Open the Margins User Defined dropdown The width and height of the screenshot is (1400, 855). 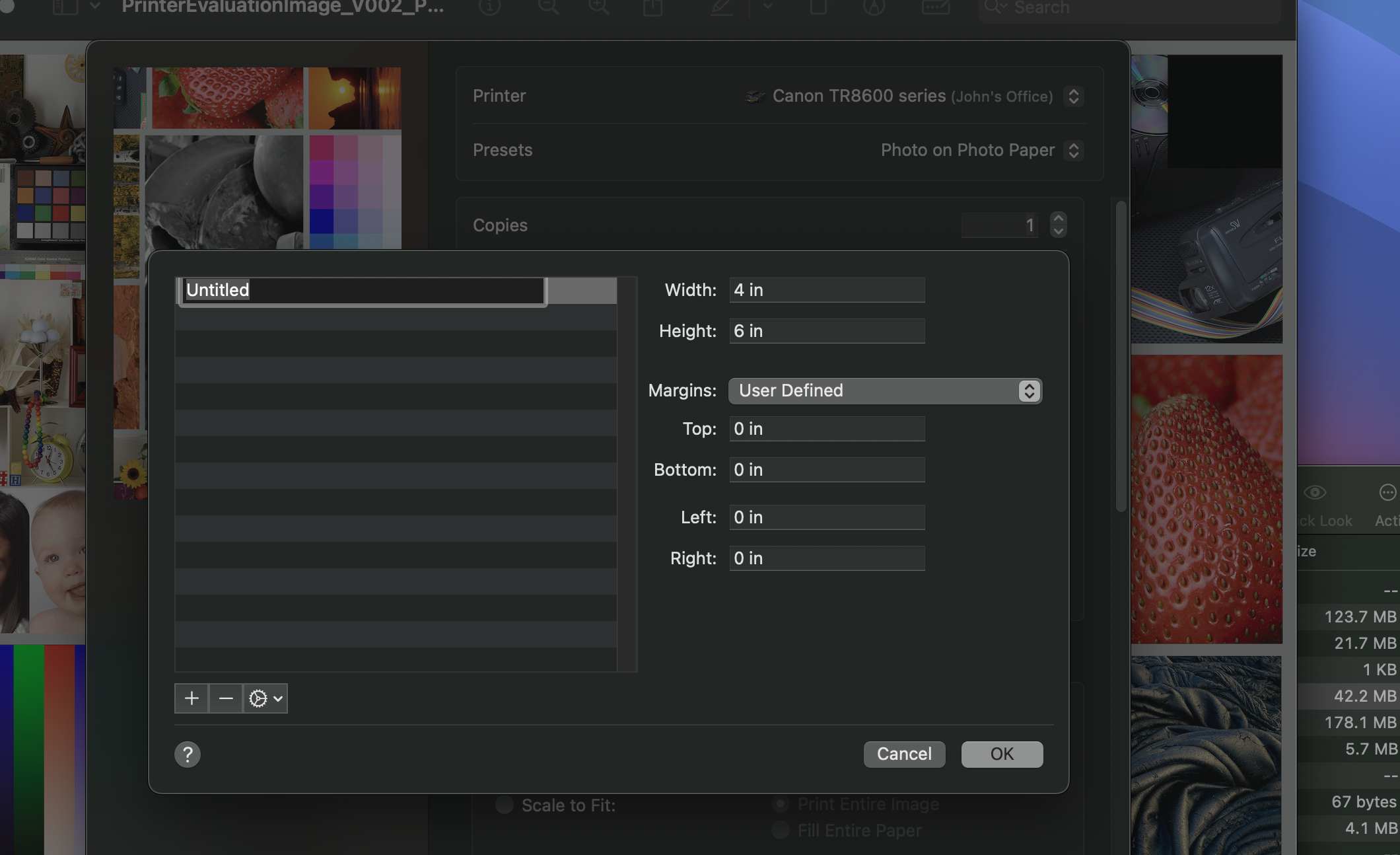(885, 390)
